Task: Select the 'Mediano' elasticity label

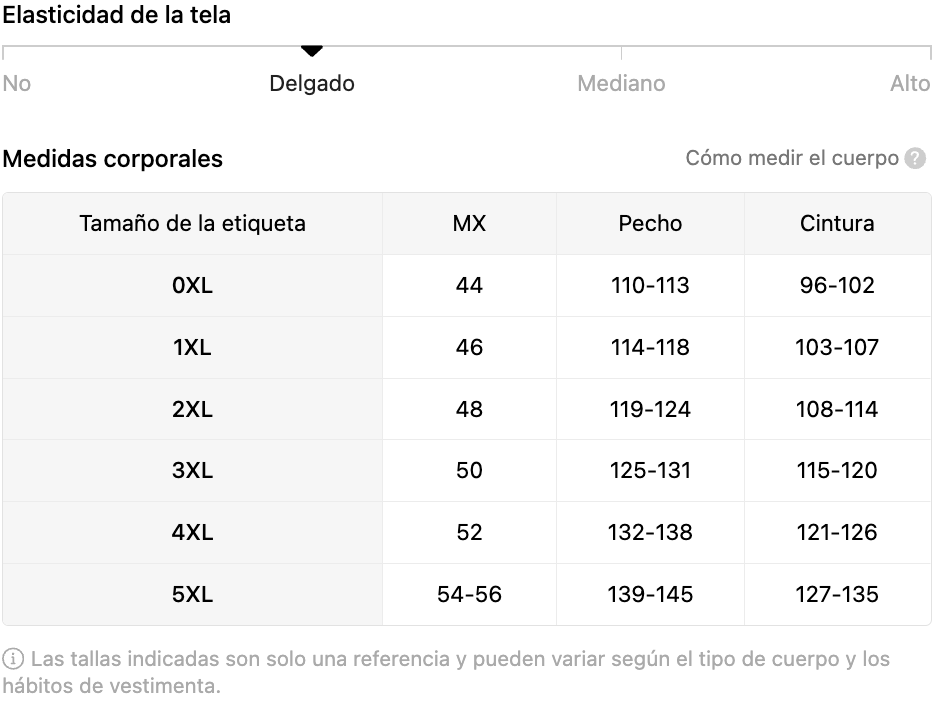Action: coord(621,84)
